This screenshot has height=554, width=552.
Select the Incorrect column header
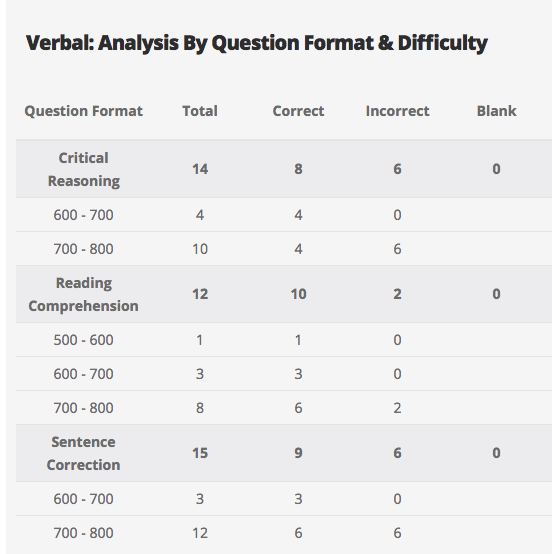(x=397, y=111)
